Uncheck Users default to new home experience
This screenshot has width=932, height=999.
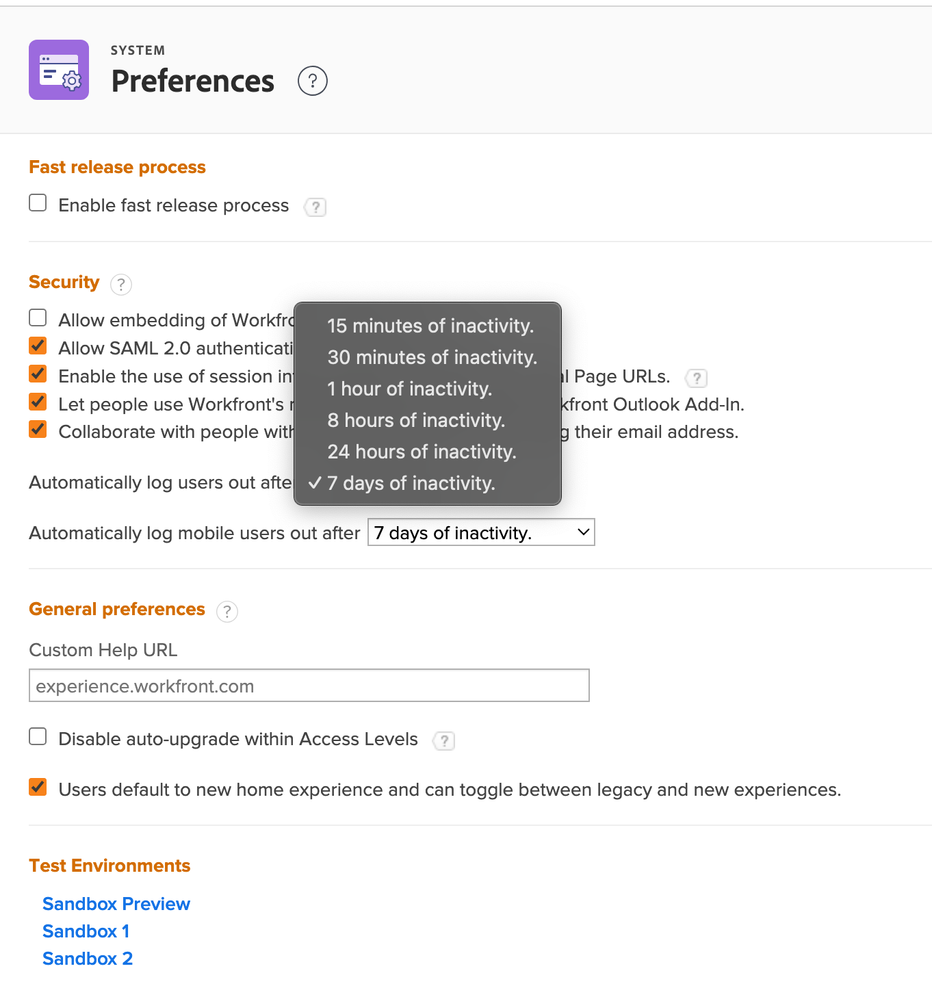point(38,787)
